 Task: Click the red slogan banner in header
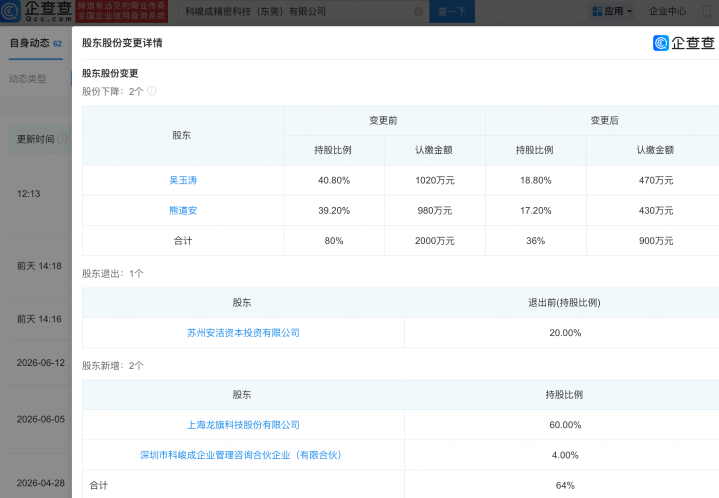pos(122,11)
